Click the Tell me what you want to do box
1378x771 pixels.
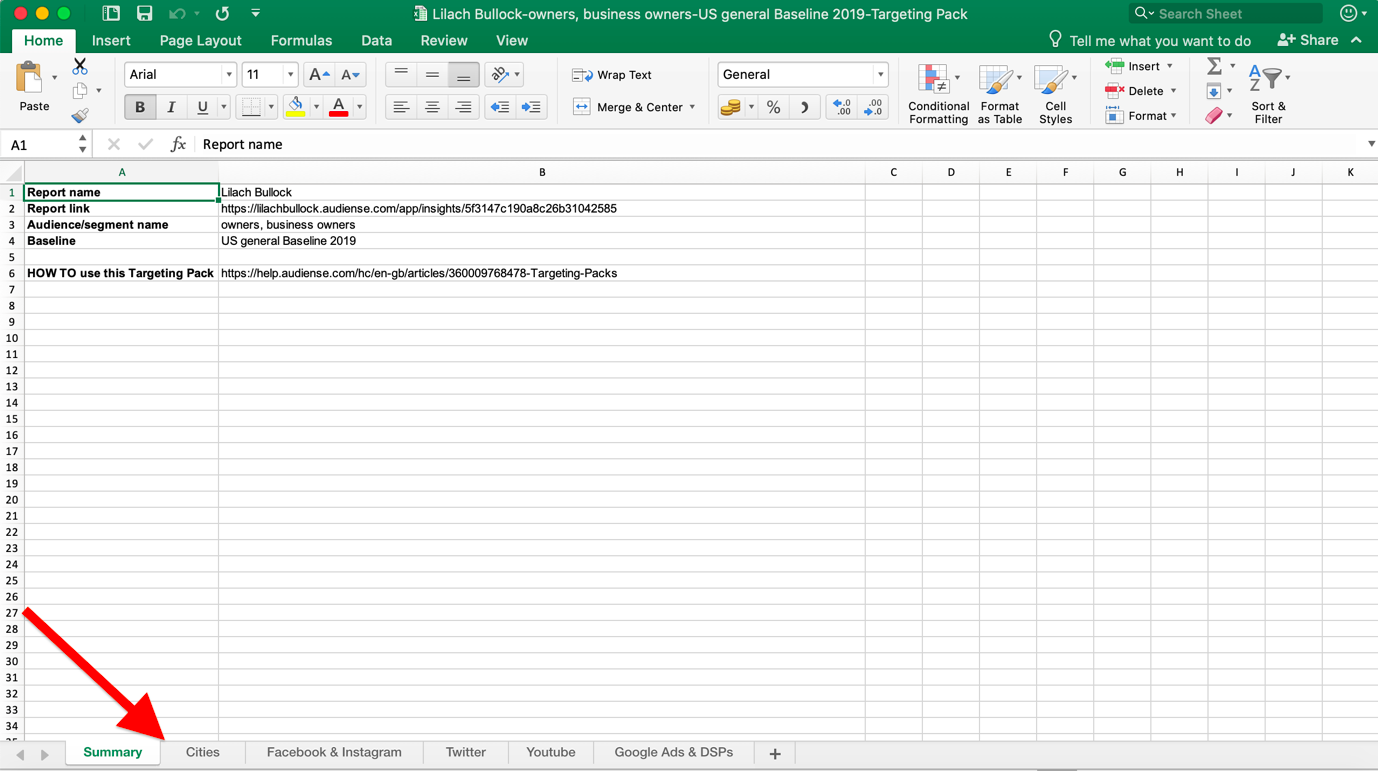pos(1150,41)
